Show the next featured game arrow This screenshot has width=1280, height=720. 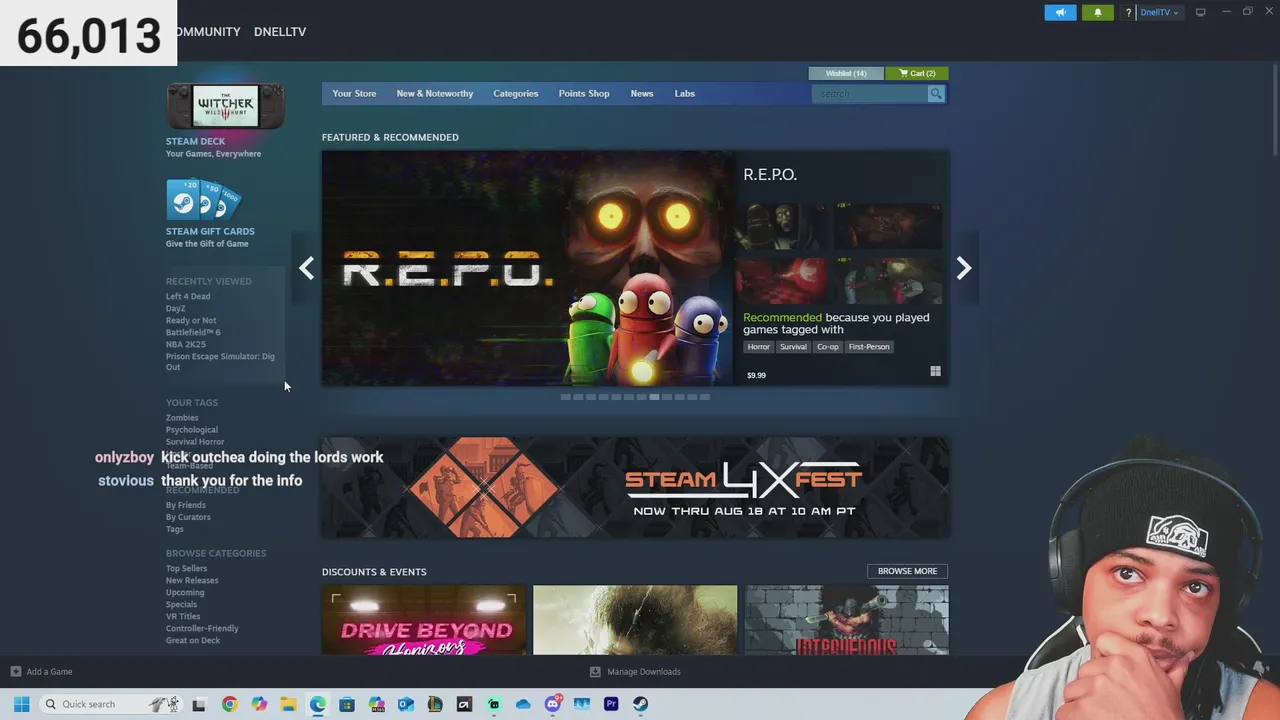tap(964, 268)
